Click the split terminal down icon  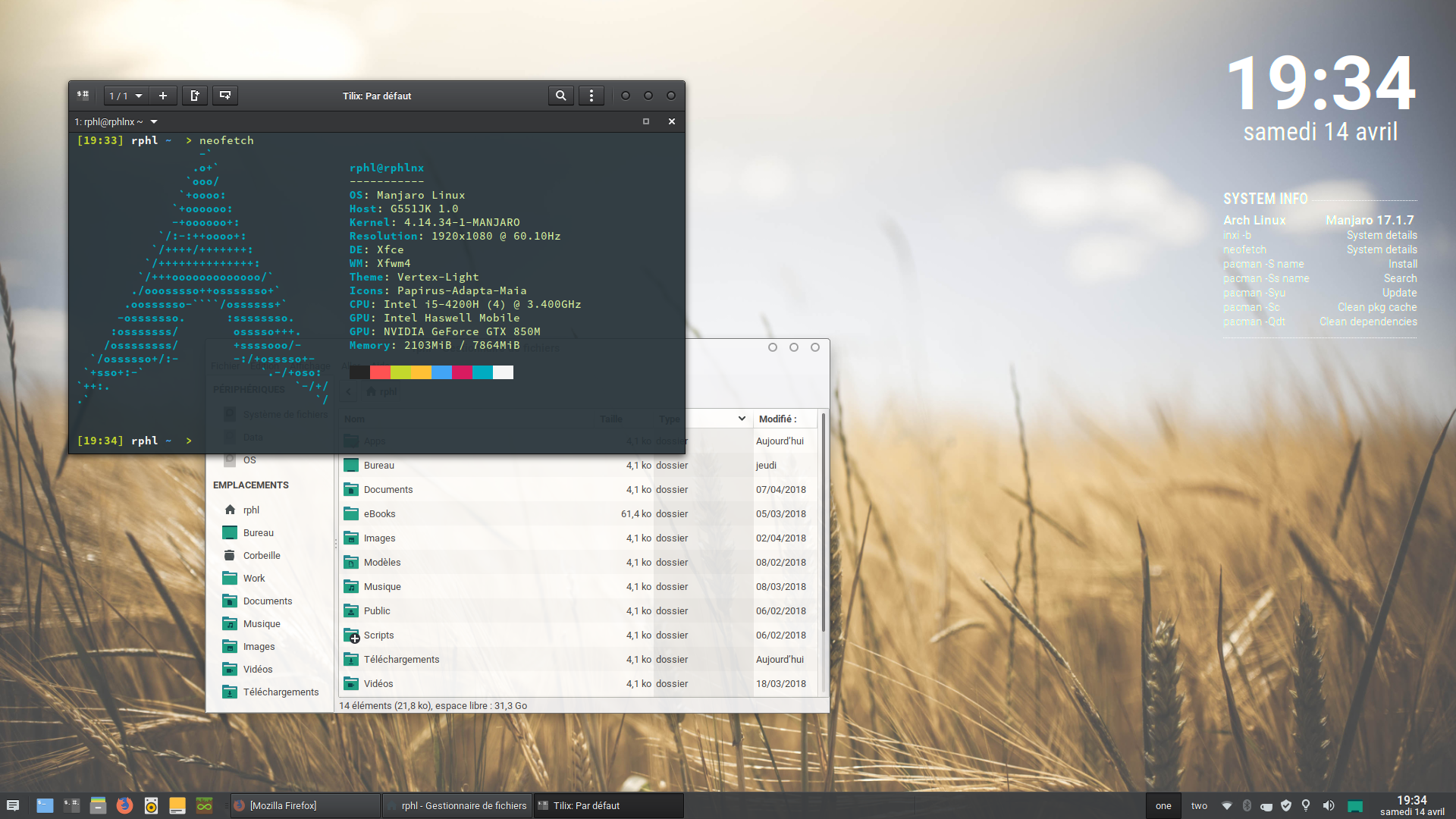click(x=225, y=96)
